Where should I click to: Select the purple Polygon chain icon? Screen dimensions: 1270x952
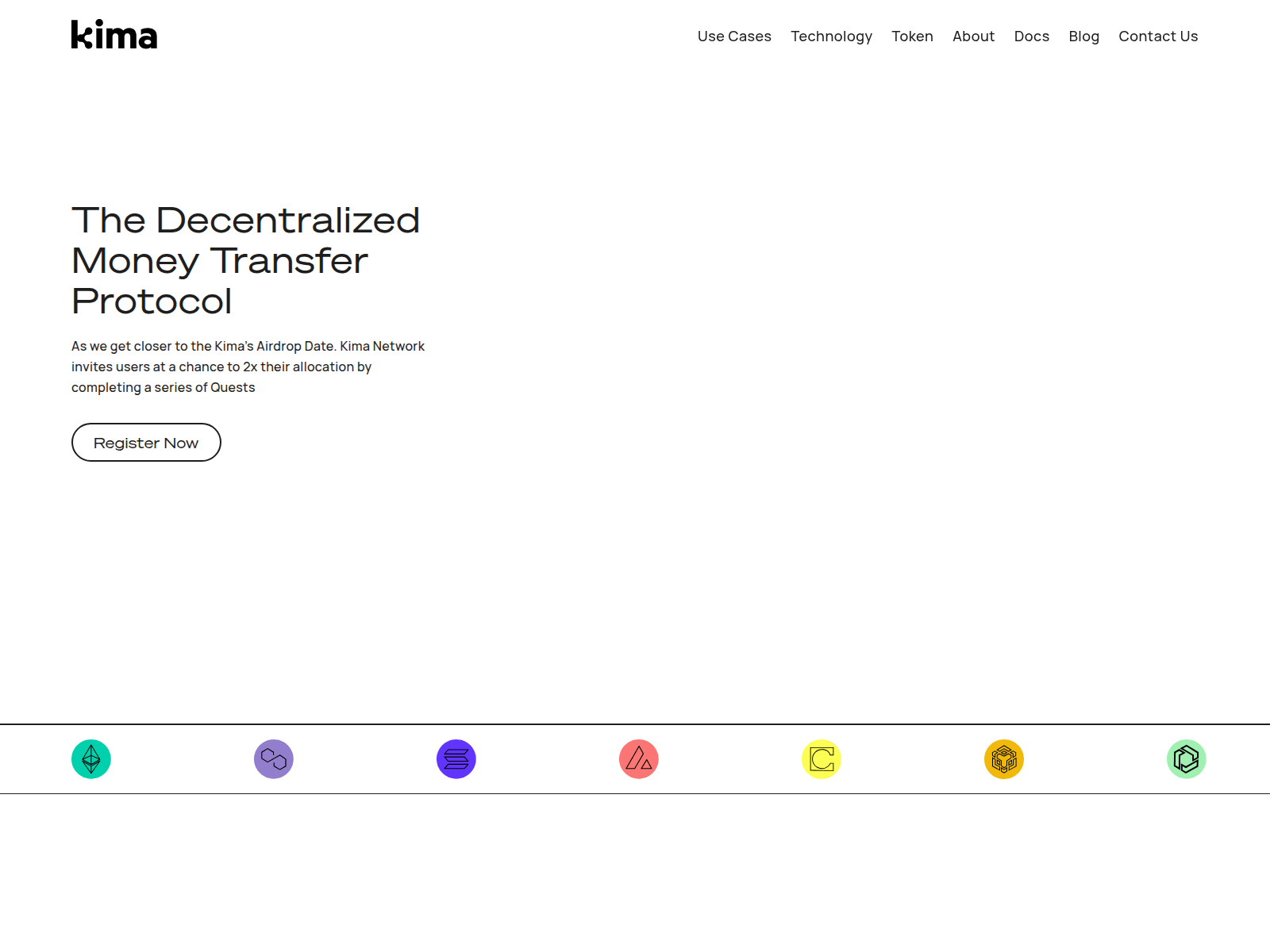[x=274, y=759]
